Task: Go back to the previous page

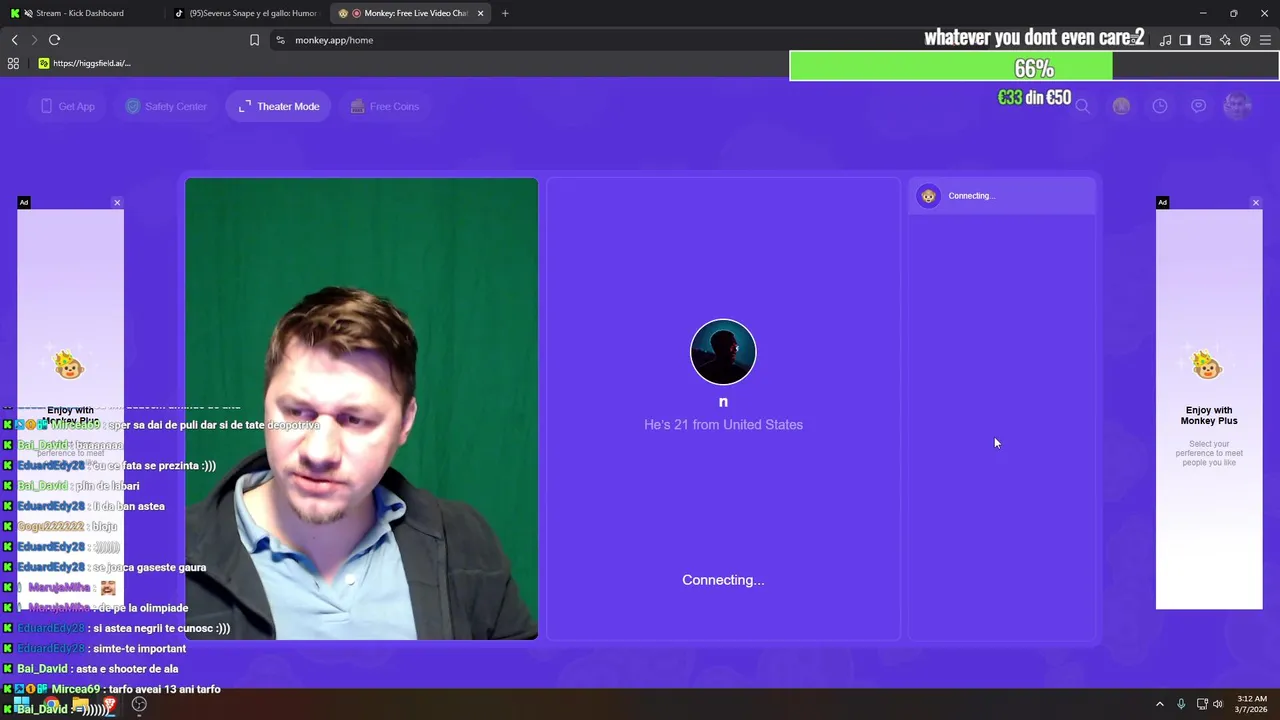Action: tap(14, 40)
